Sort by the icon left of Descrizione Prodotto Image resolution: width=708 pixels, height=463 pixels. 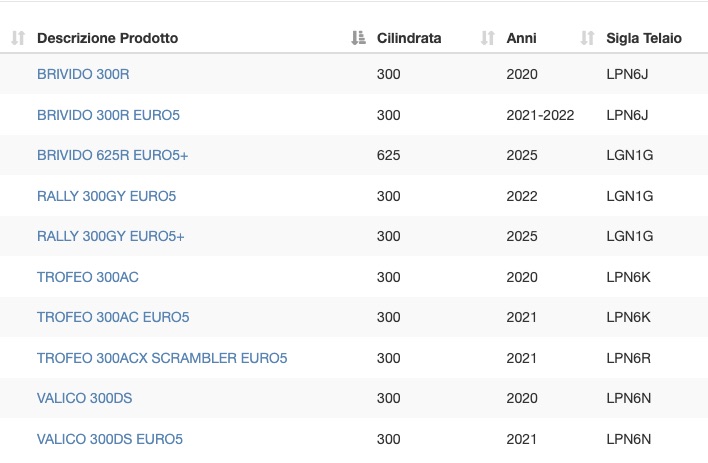point(18,38)
